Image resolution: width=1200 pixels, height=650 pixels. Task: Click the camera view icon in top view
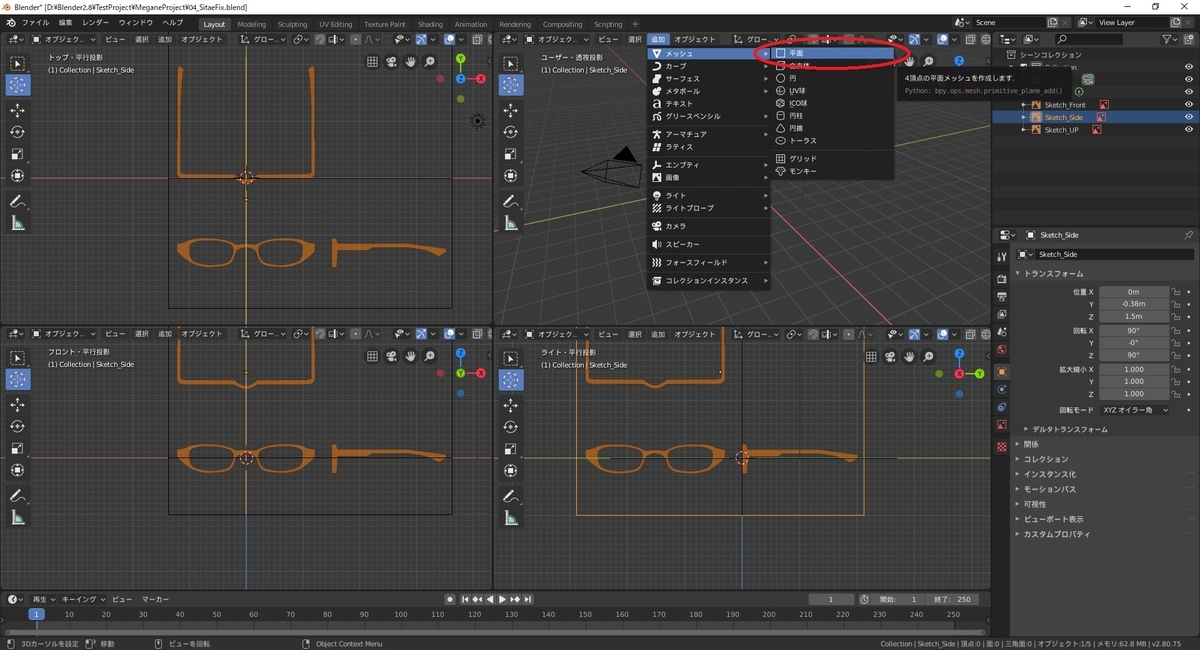[392, 61]
